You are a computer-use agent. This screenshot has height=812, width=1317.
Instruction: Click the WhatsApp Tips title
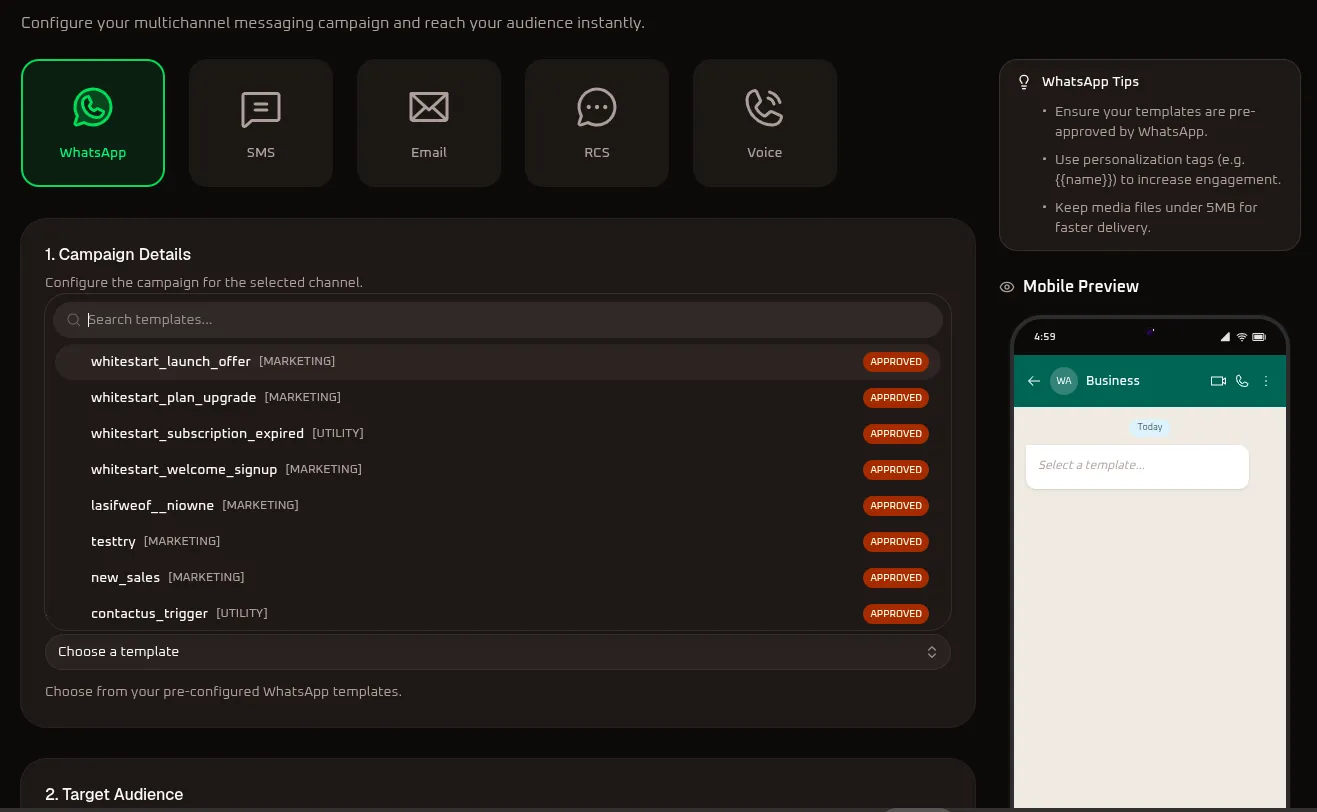[1090, 82]
